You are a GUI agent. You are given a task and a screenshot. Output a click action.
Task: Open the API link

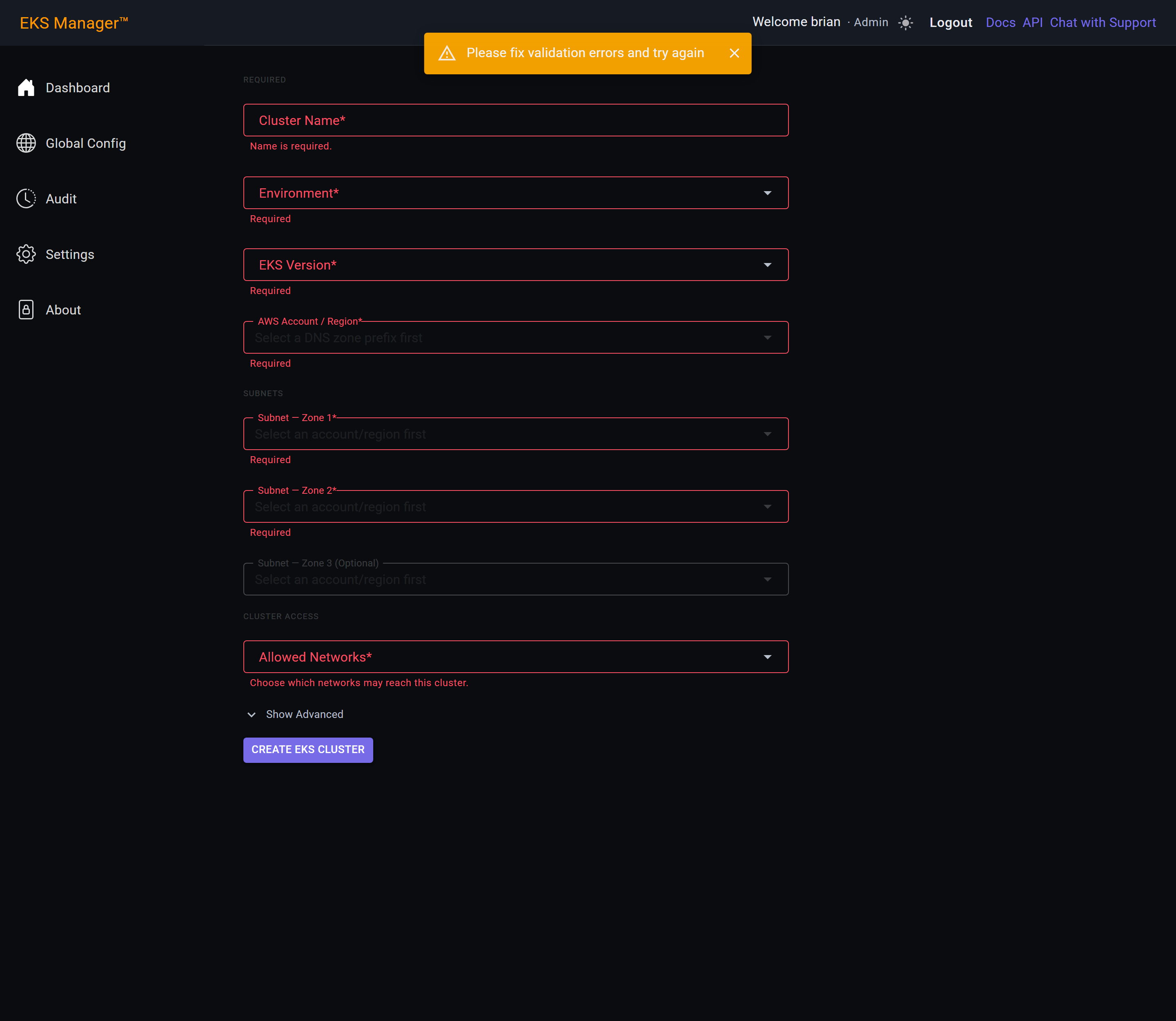[1032, 23]
